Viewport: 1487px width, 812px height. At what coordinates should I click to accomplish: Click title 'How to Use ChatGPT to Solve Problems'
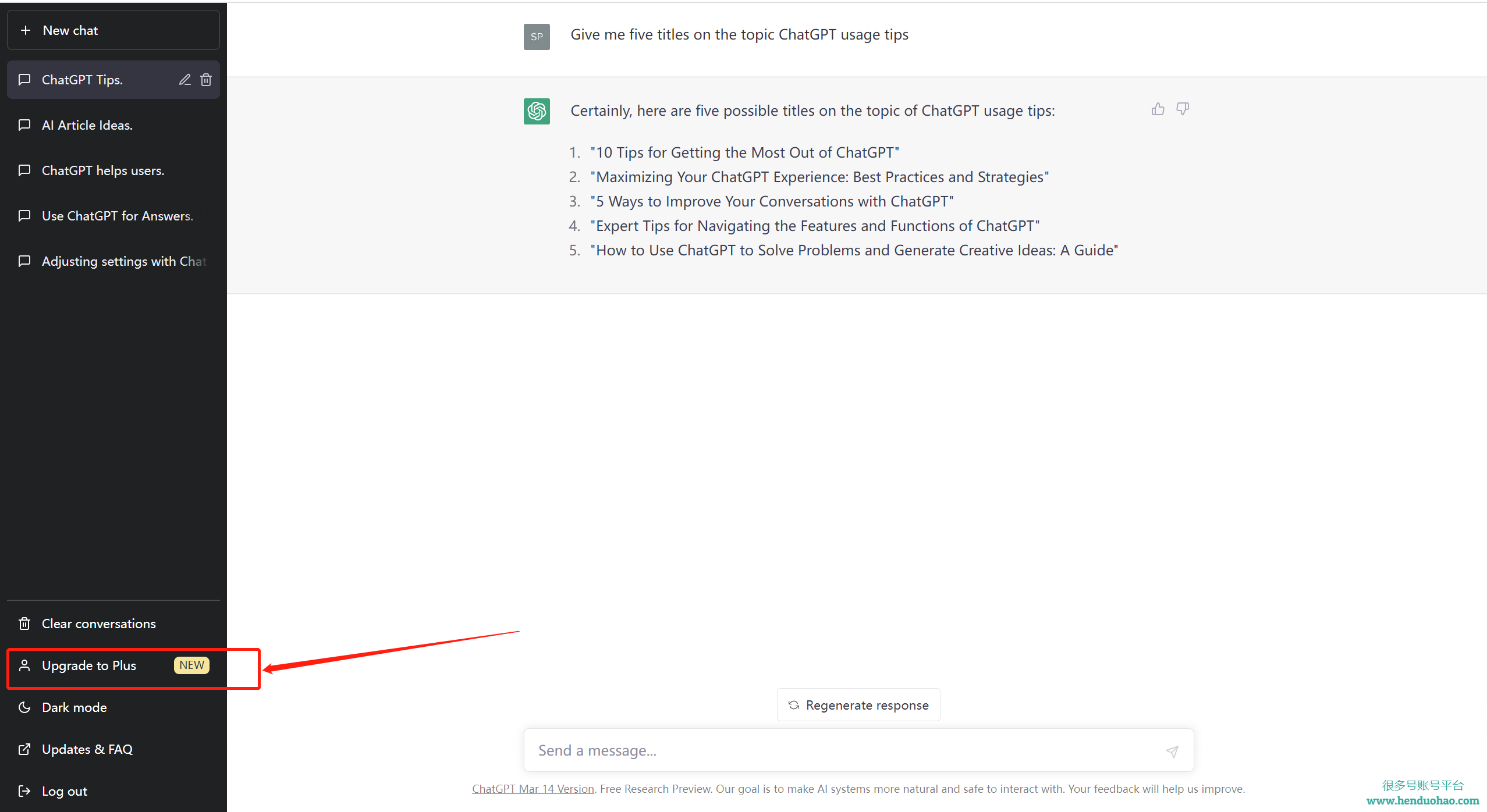pos(854,250)
